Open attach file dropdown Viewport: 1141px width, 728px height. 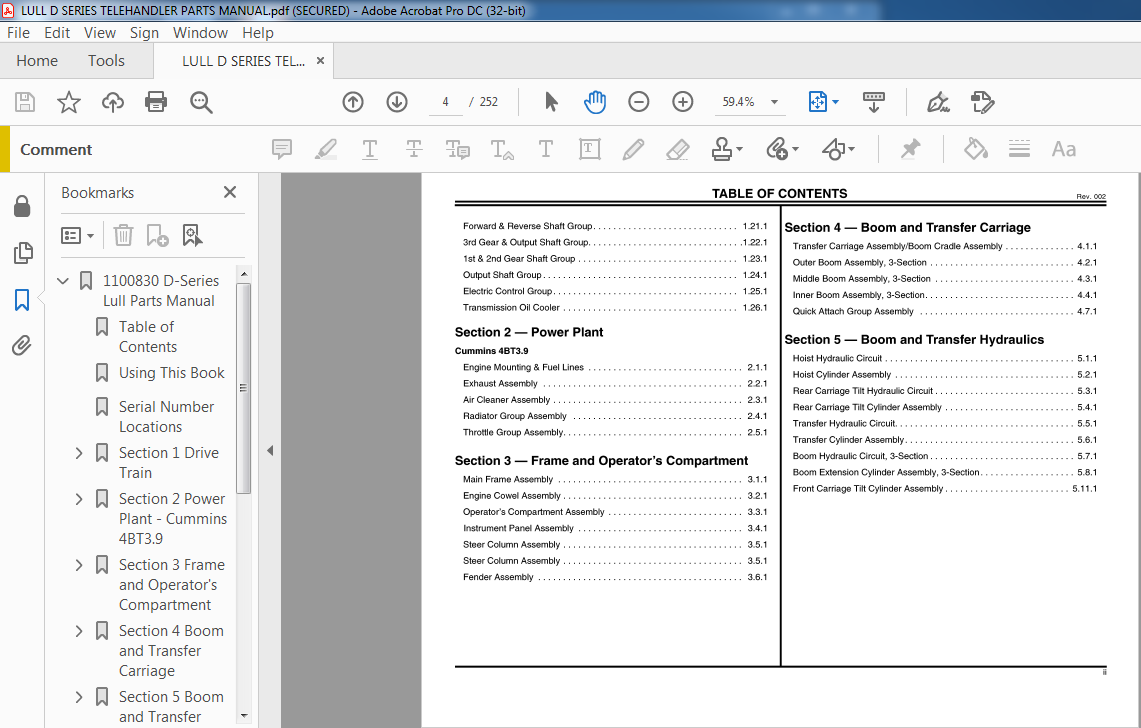pyautogui.click(x=782, y=149)
